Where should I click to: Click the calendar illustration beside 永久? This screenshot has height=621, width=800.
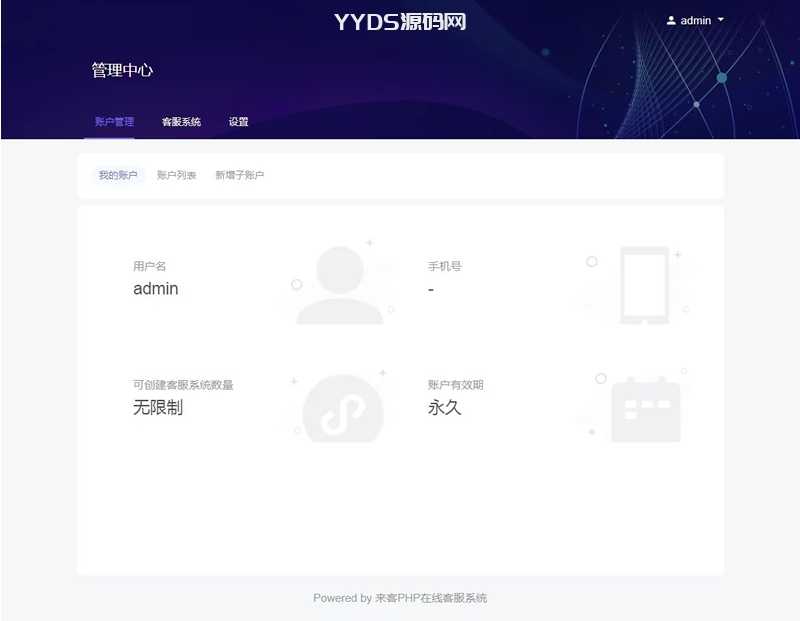pyautogui.click(x=645, y=409)
